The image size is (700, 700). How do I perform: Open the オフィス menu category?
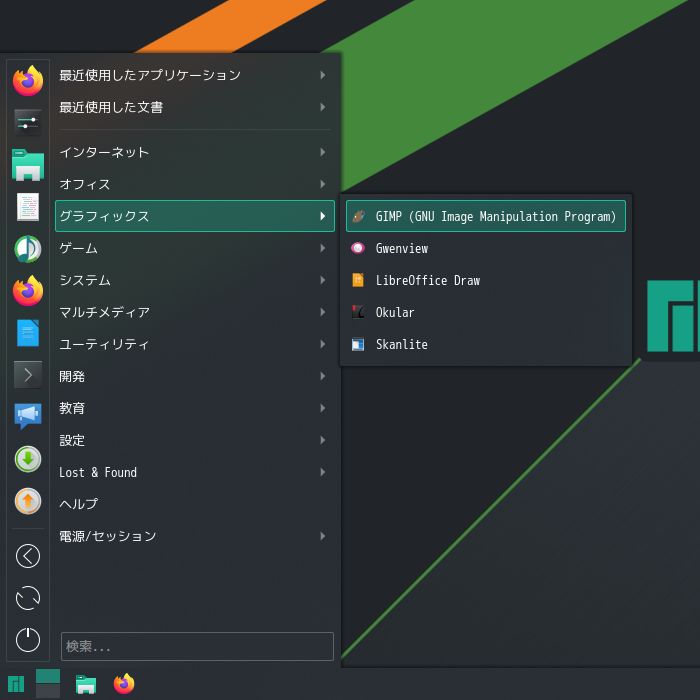[195, 184]
